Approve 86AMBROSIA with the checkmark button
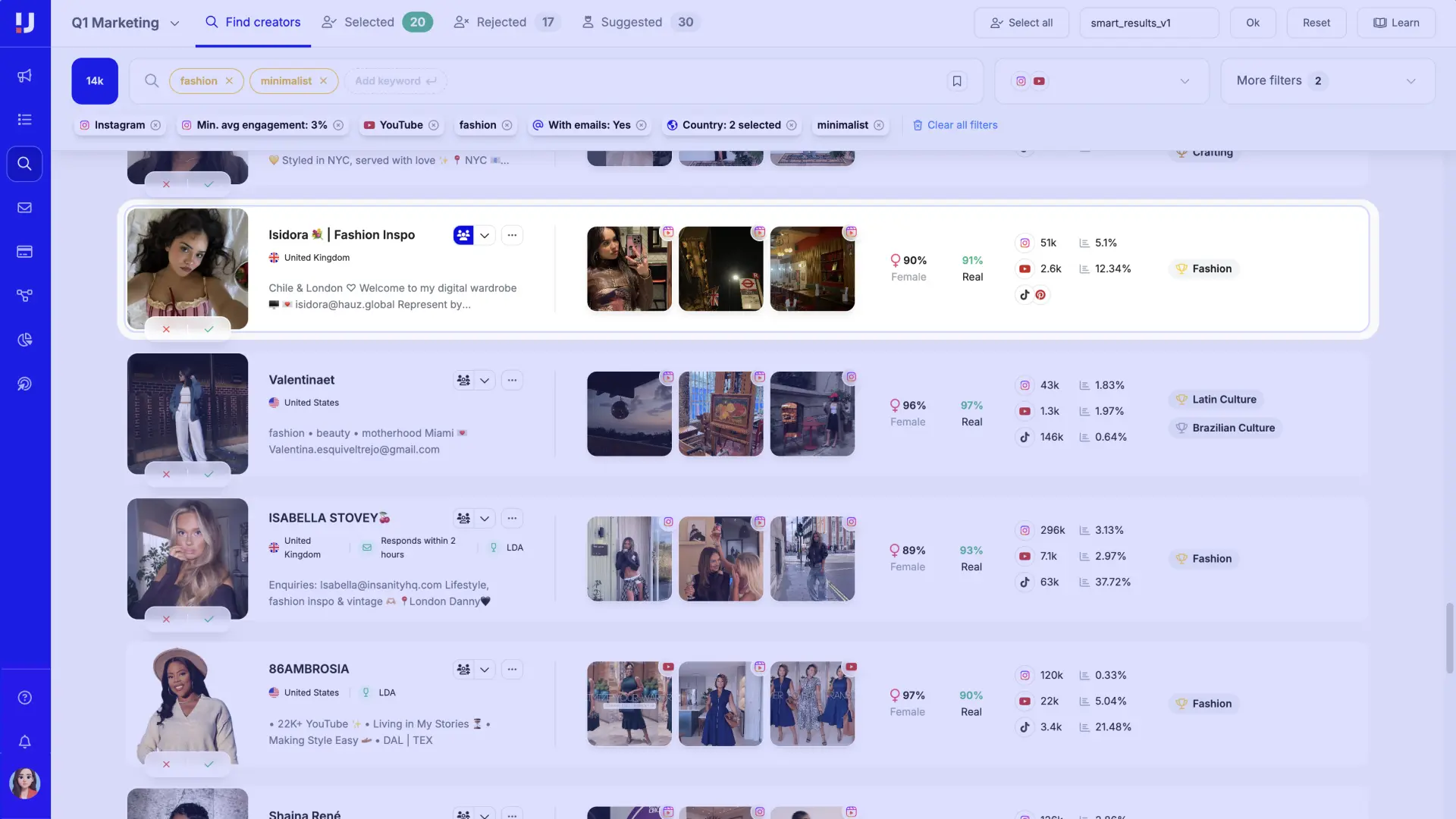The height and width of the screenshot is (819, 1456). (209, 764)
